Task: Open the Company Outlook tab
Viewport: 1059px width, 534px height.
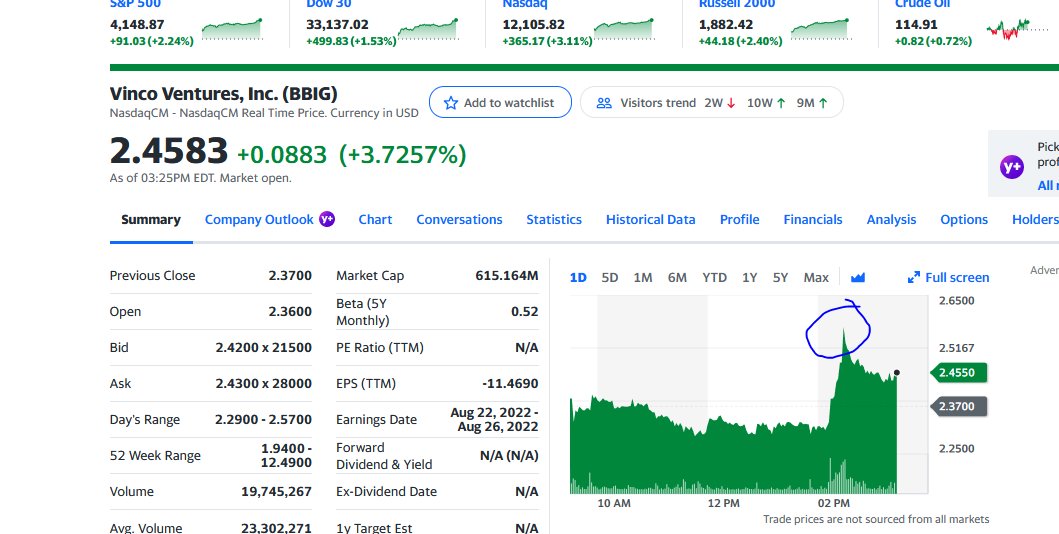Action: 259,219
